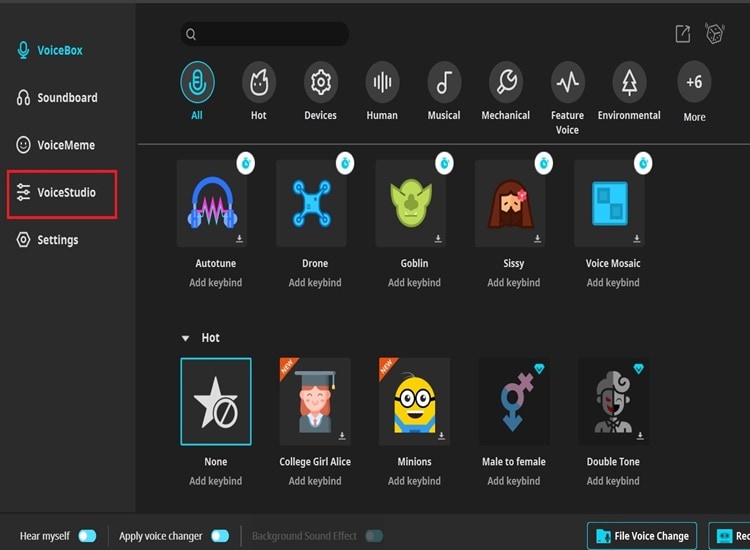
Task: Click the timer badge on Goblin
Action: coord(444,164)
